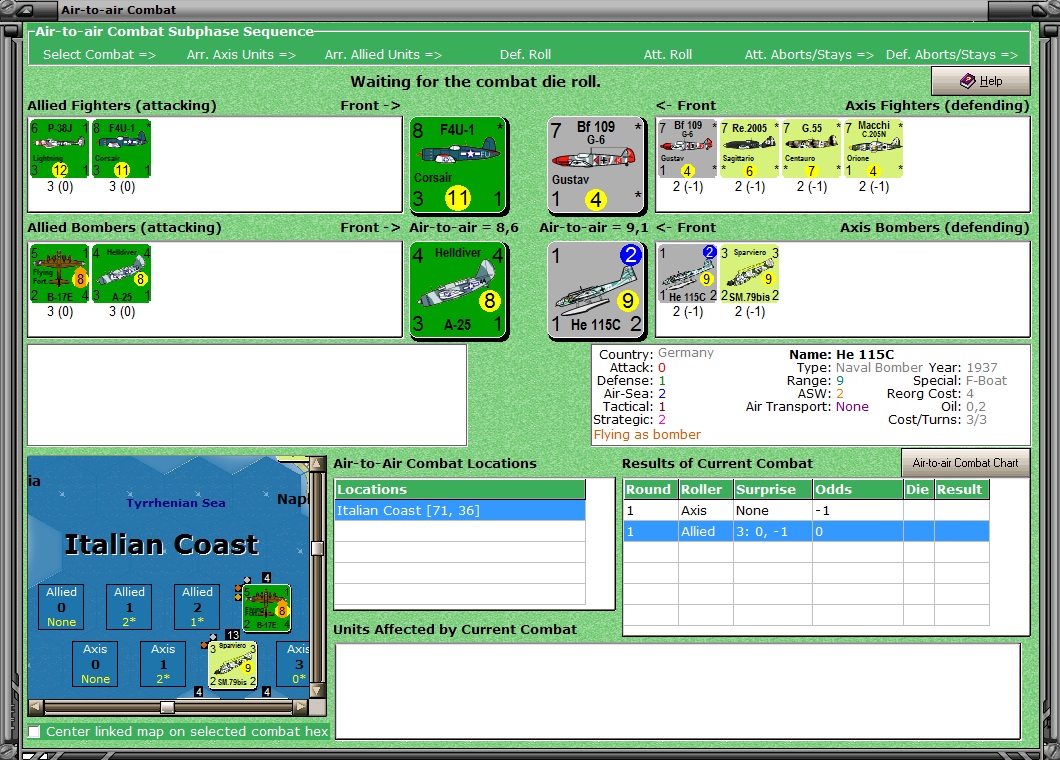Select the P-38J Lightning fighter counter
The image size is (1060, 760).
[59, 149]
